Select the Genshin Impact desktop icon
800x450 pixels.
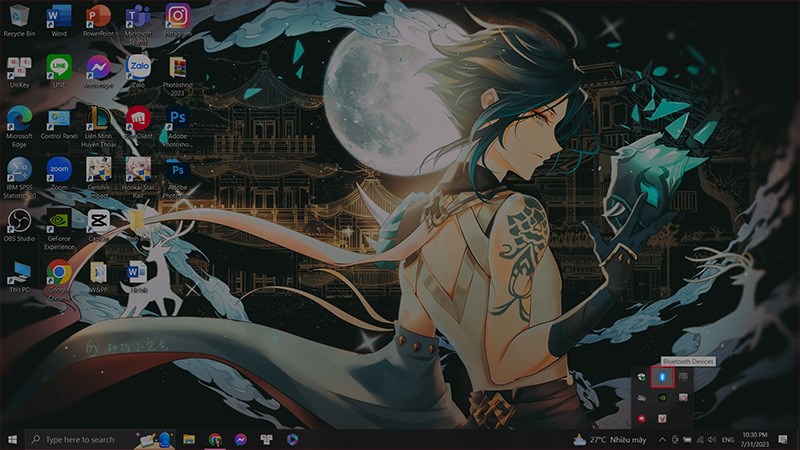point(98,178)
